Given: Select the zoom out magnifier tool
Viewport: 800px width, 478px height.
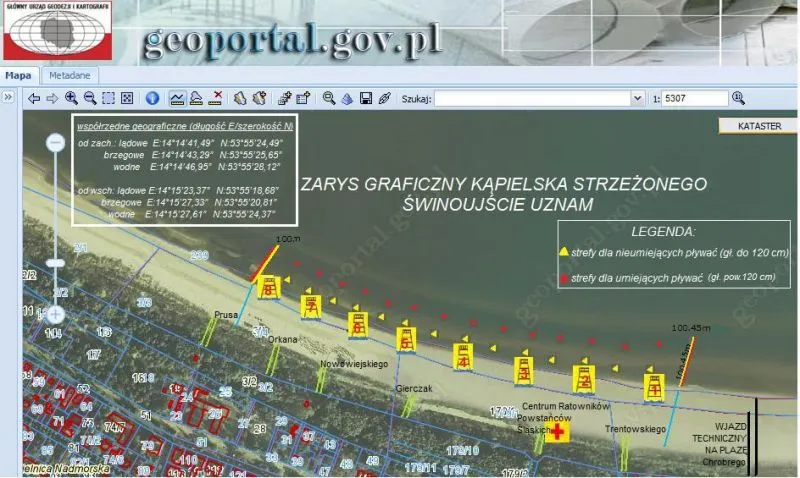Looking at the screenshot, I should coord(90,98).
